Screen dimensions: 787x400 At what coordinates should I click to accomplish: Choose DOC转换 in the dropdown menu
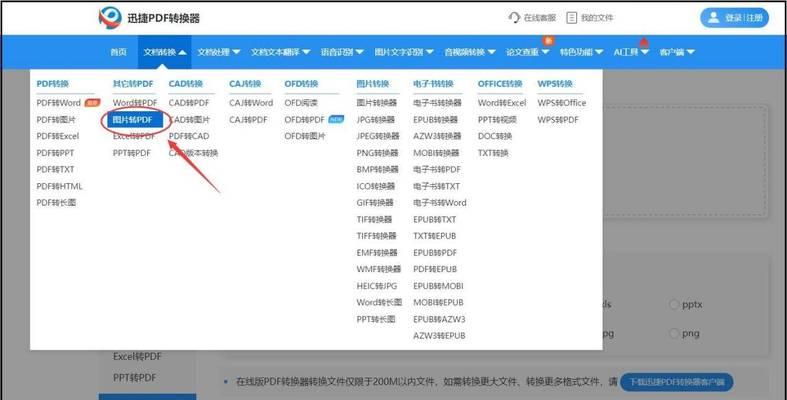click(x=495, y=136)
